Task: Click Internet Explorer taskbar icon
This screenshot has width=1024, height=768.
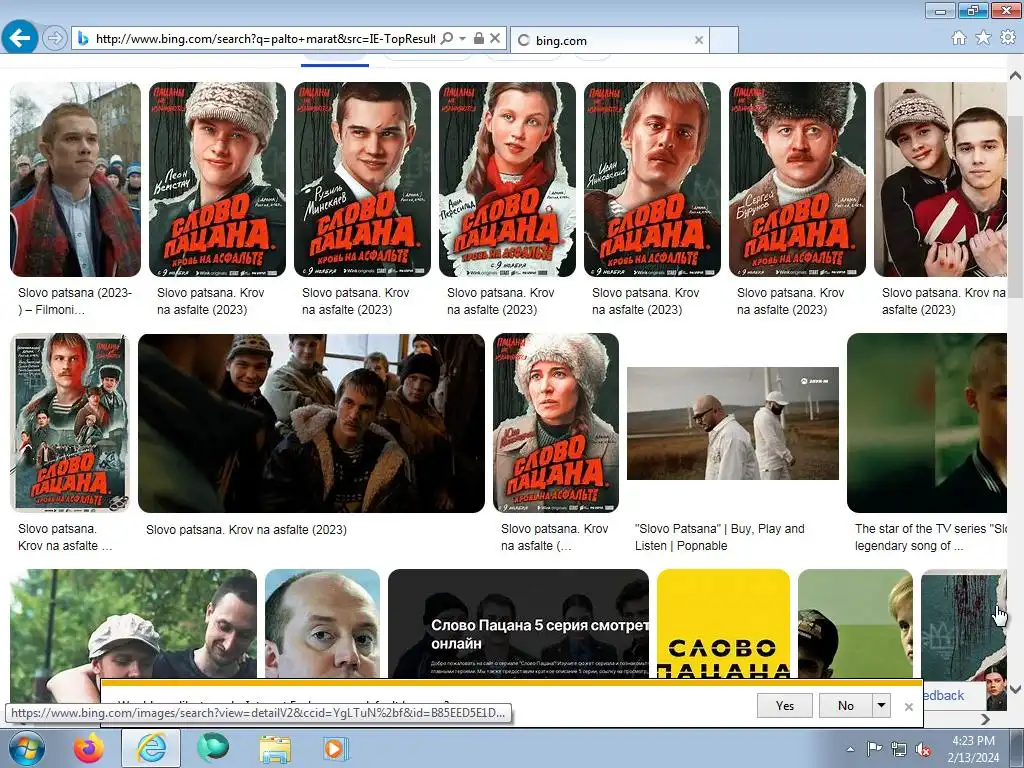Action: click(151, 748)
